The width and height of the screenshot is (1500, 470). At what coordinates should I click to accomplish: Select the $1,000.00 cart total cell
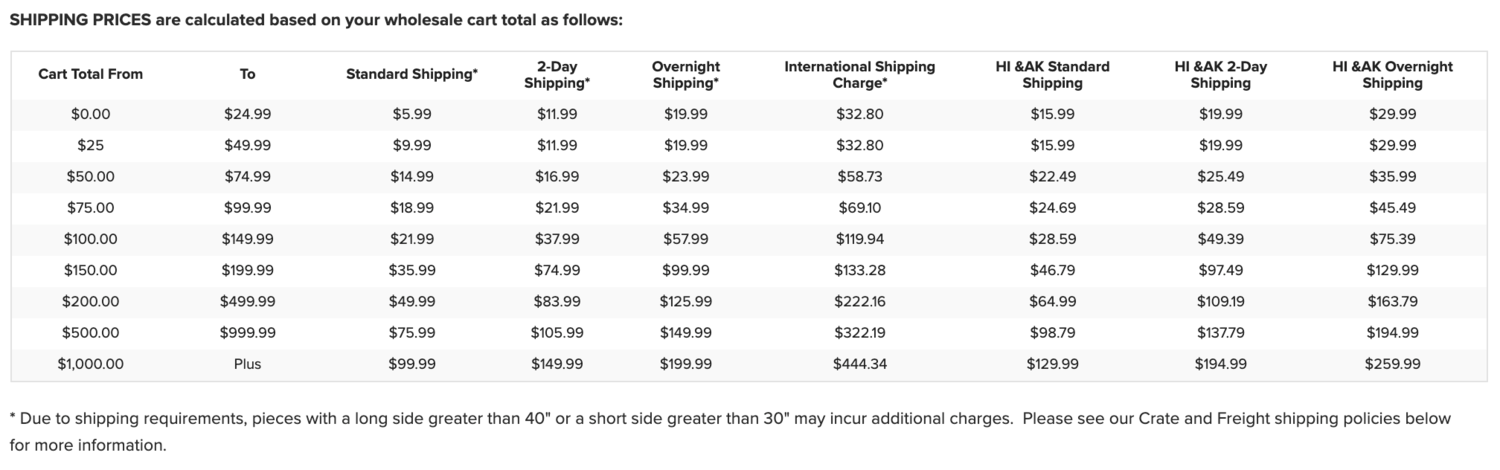pyautogui.click(x=91, y=364)
